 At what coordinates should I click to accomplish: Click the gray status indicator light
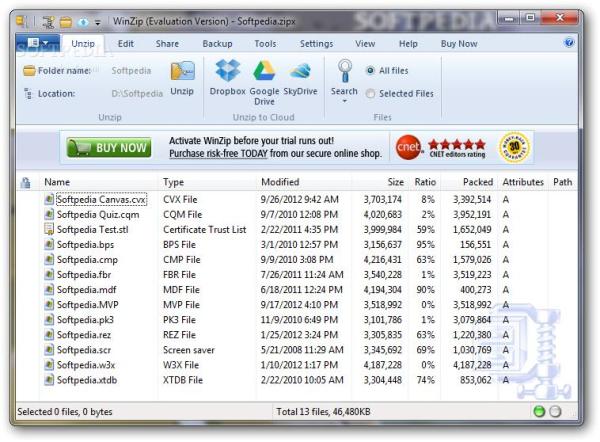point(555,412)
